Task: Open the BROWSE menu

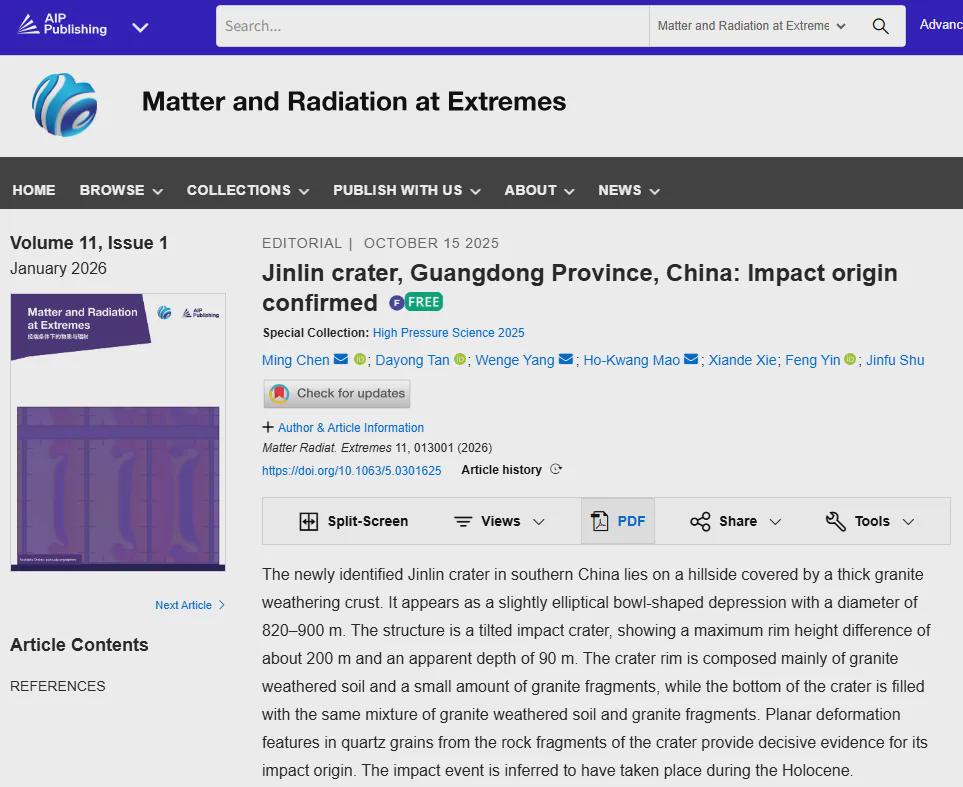Action: tap(121, 190)
